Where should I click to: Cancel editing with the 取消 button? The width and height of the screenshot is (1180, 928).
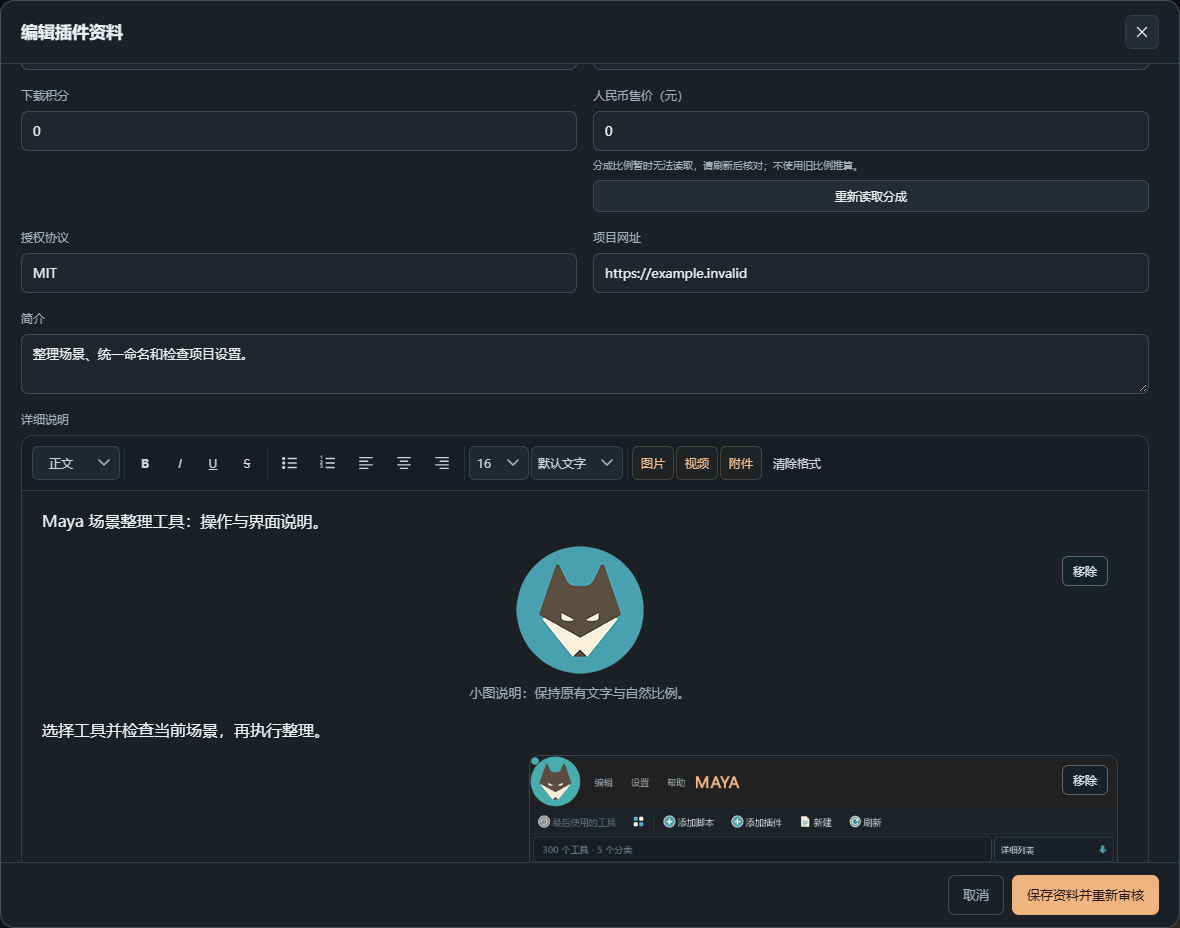click(x=976, y=895)
